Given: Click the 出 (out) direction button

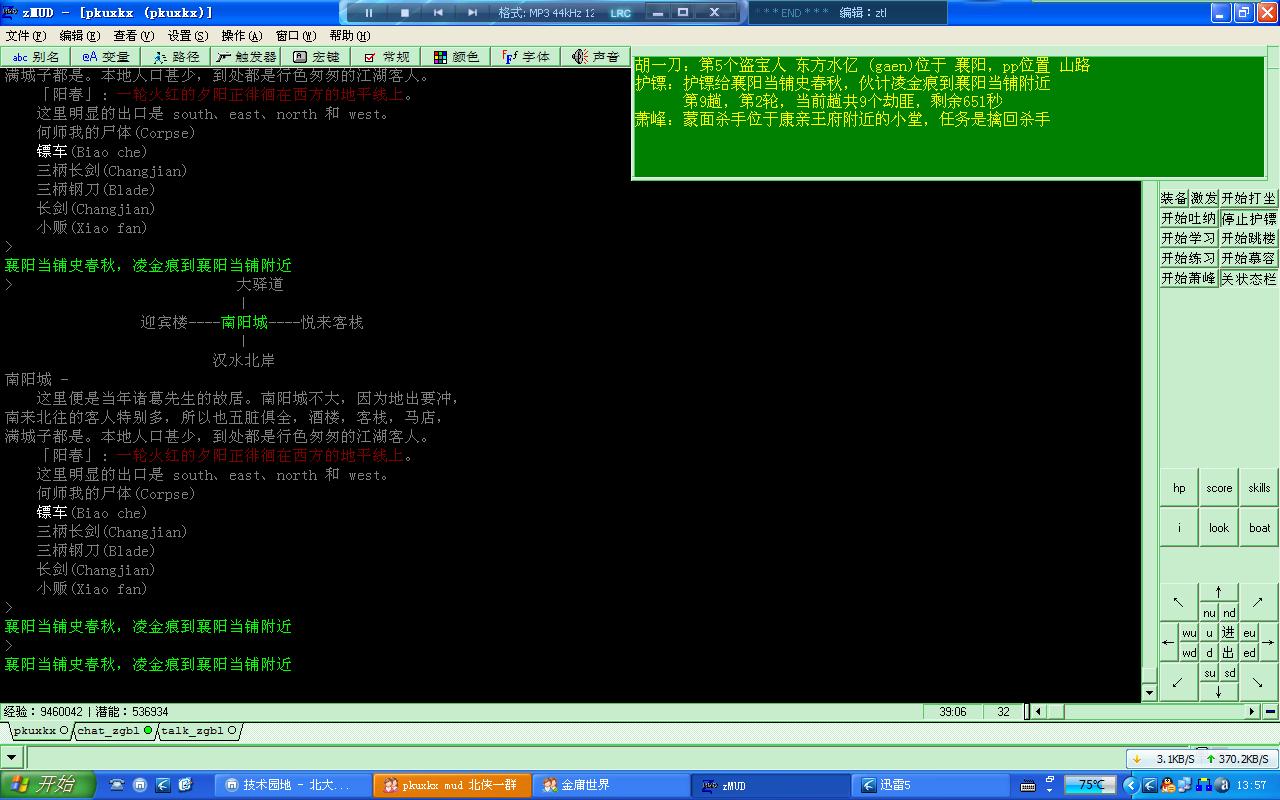Looking at the screenshot, I should [1229, 653].
